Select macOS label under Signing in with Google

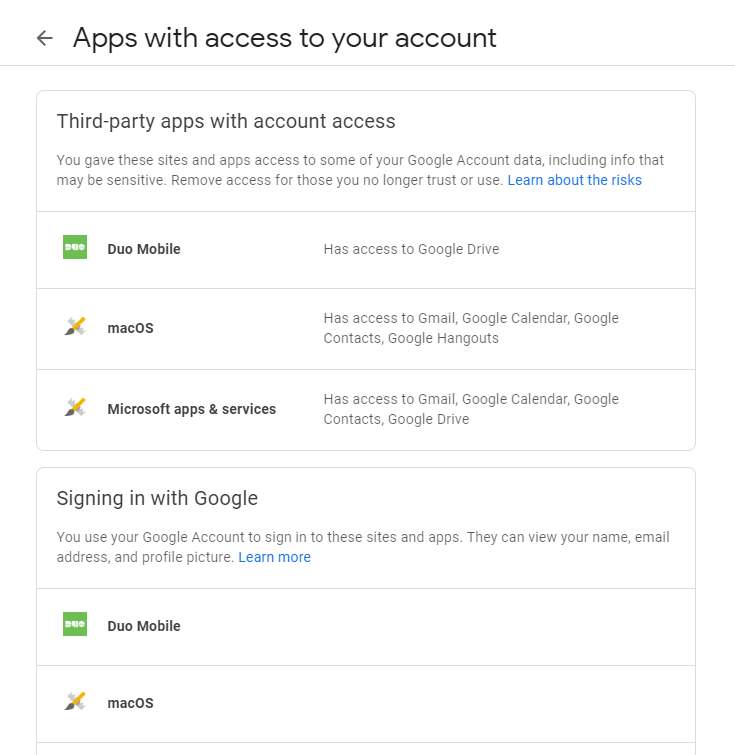click(131, 703)
